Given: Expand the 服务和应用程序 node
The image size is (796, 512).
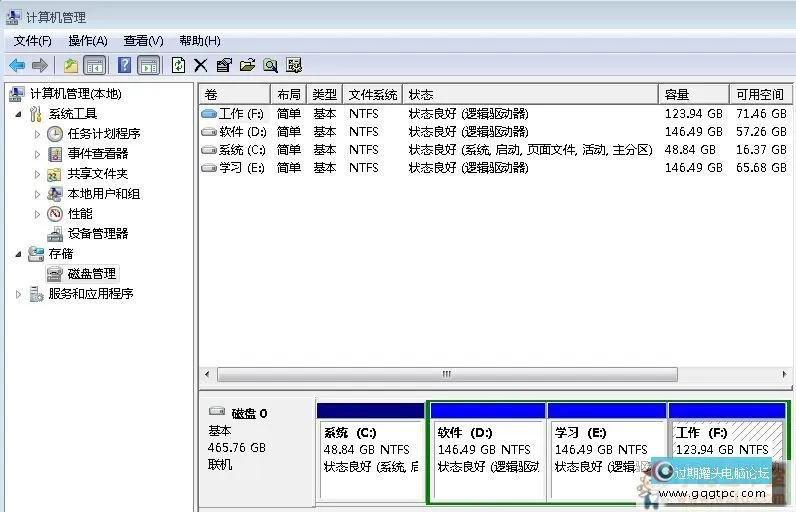Looking at the screenshot, I should (18, 294).
